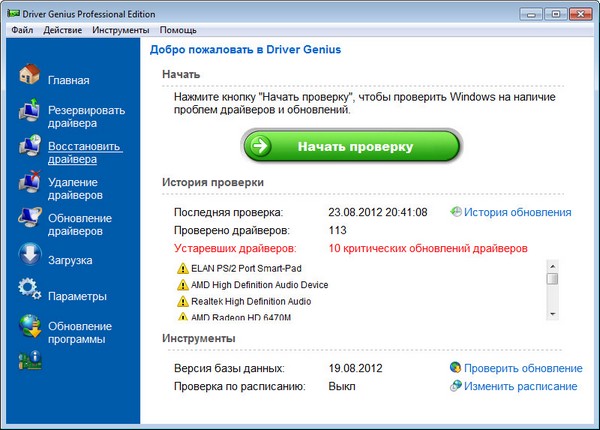Click the download arrow icon

[29, 254]
